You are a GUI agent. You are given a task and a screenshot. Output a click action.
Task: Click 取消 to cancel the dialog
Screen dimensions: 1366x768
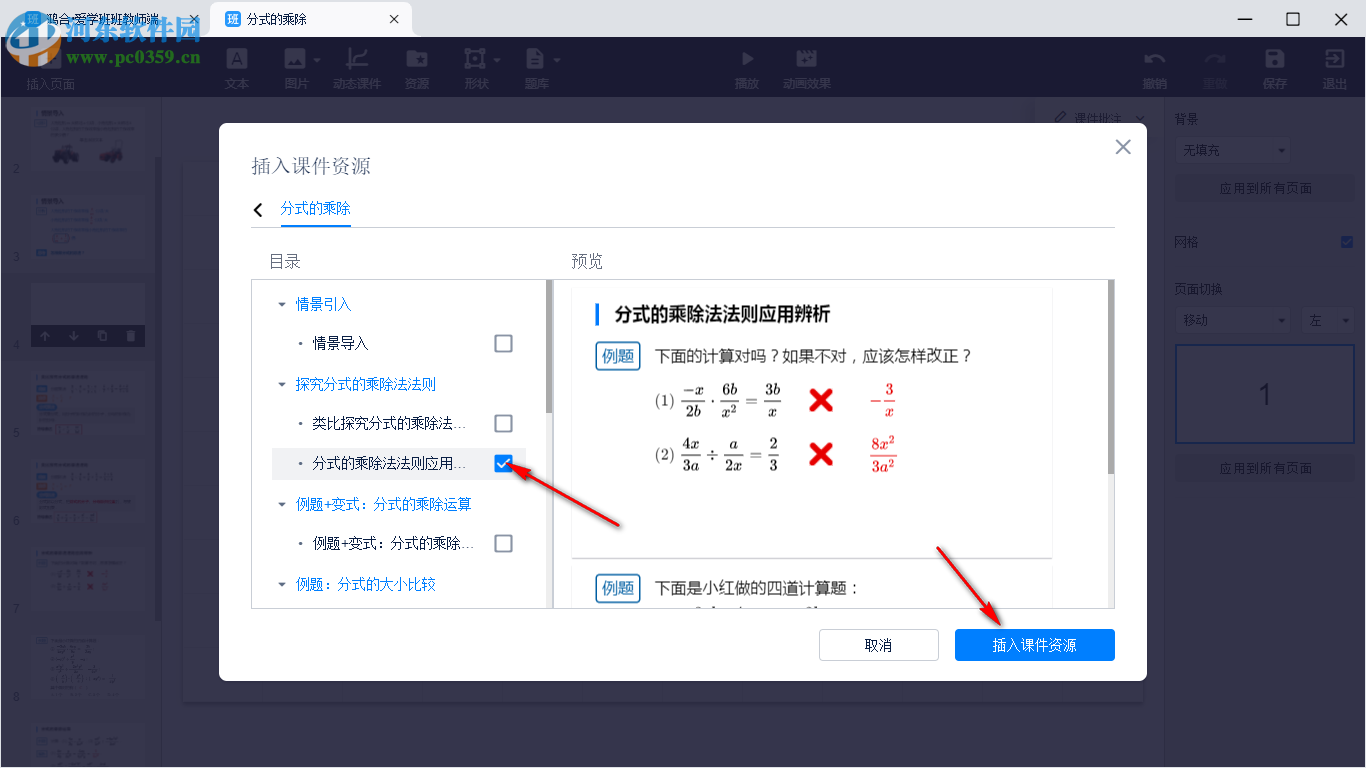tap(878, 645)
